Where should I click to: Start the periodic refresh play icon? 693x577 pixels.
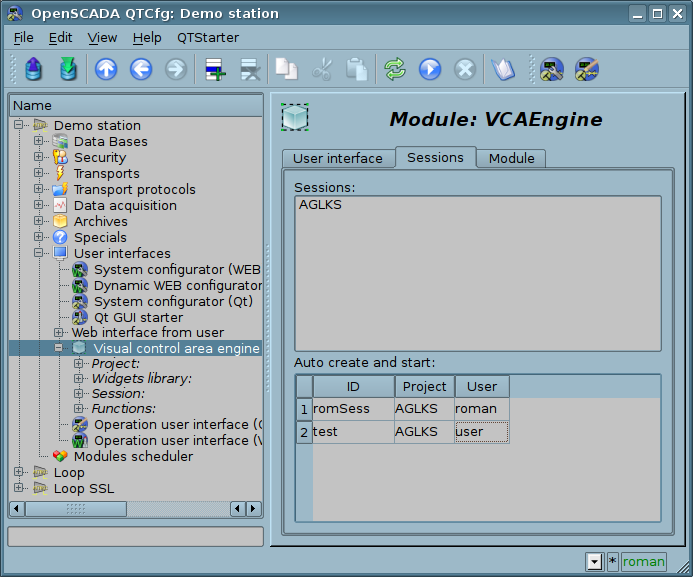click(430, 69)
